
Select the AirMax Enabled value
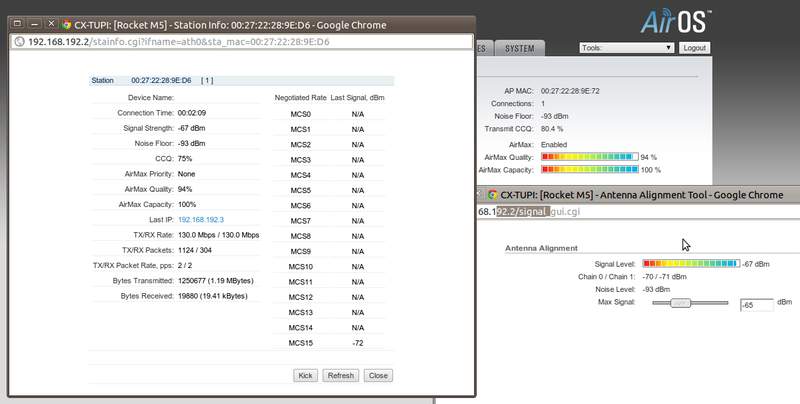coord(554,144)
